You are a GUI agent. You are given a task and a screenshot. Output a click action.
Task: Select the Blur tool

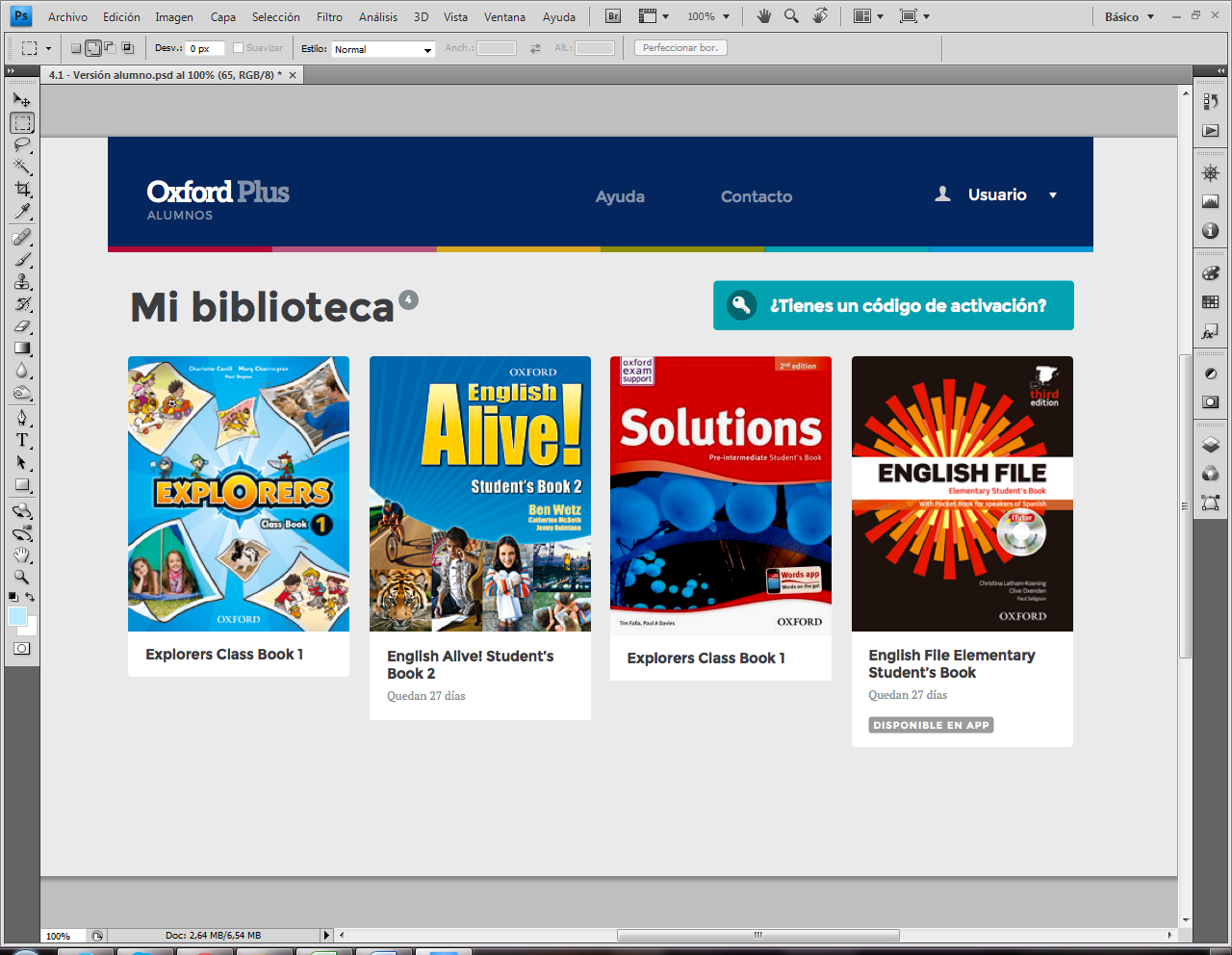[22, 371]
